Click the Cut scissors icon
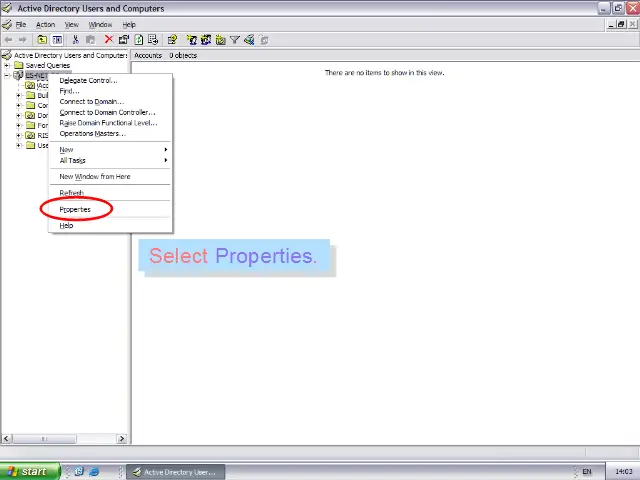The height and width of the screenshot is (480, 640). pos(75,40)
